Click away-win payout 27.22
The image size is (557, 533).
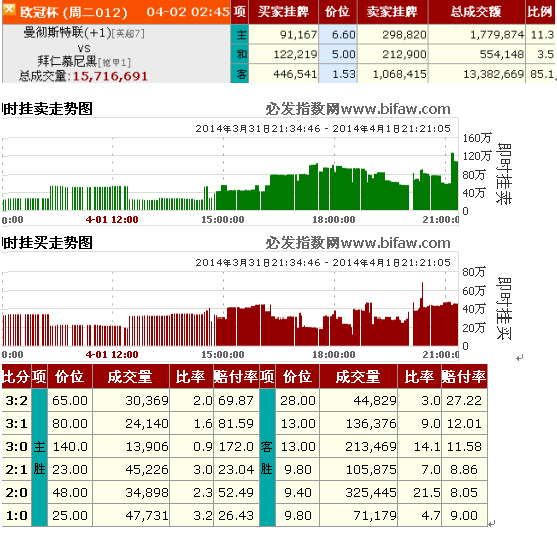tap(464, 401)
